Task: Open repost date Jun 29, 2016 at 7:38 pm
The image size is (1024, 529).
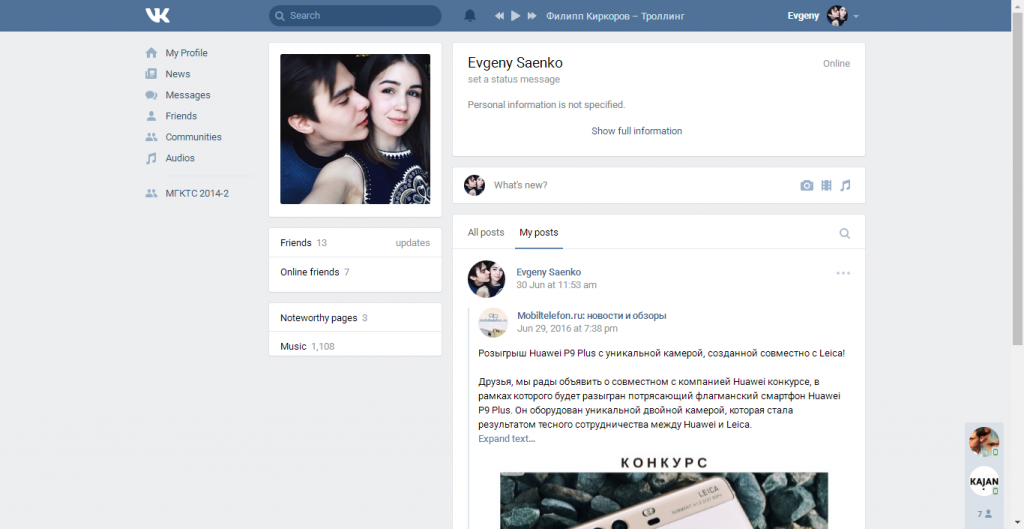Action: [x=568, y=329]
